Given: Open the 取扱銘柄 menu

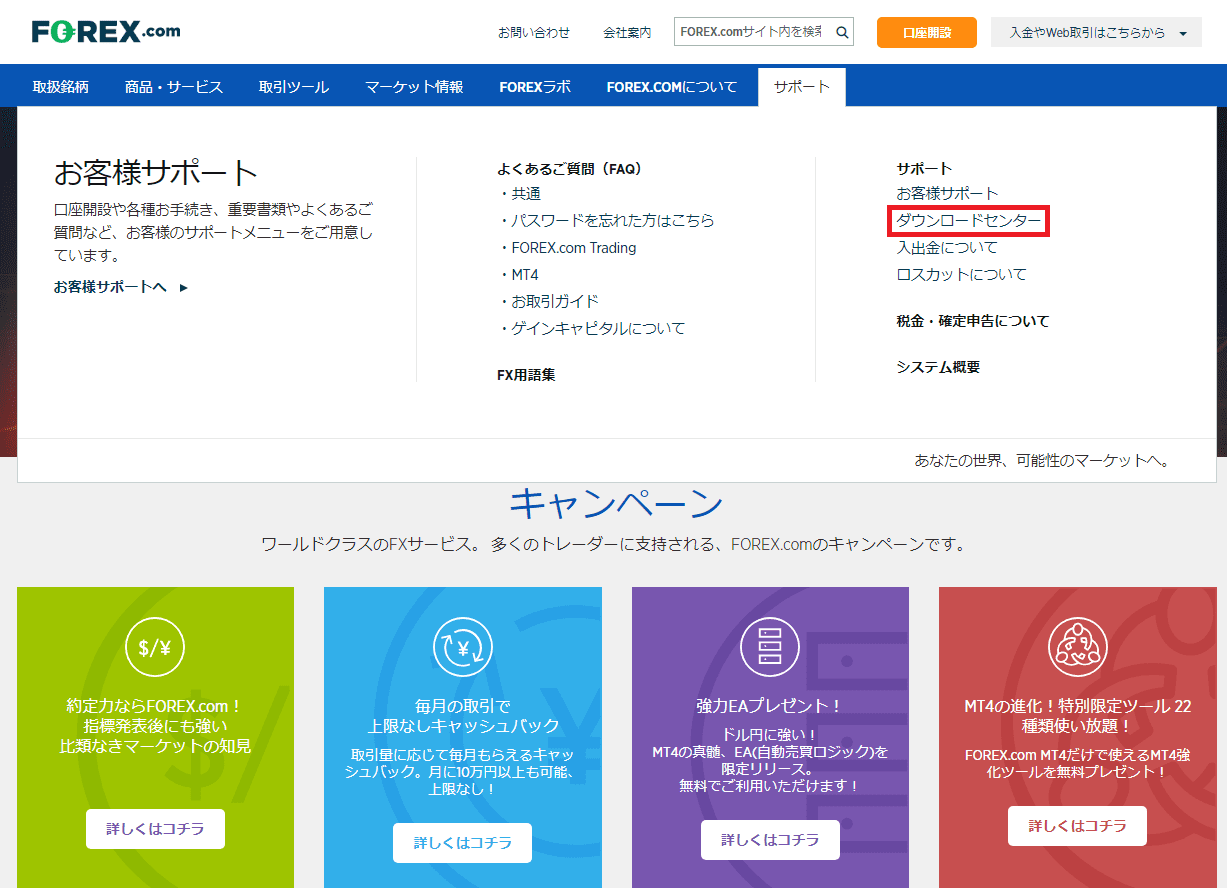Looking at the screenshot, I should point(61,87).
